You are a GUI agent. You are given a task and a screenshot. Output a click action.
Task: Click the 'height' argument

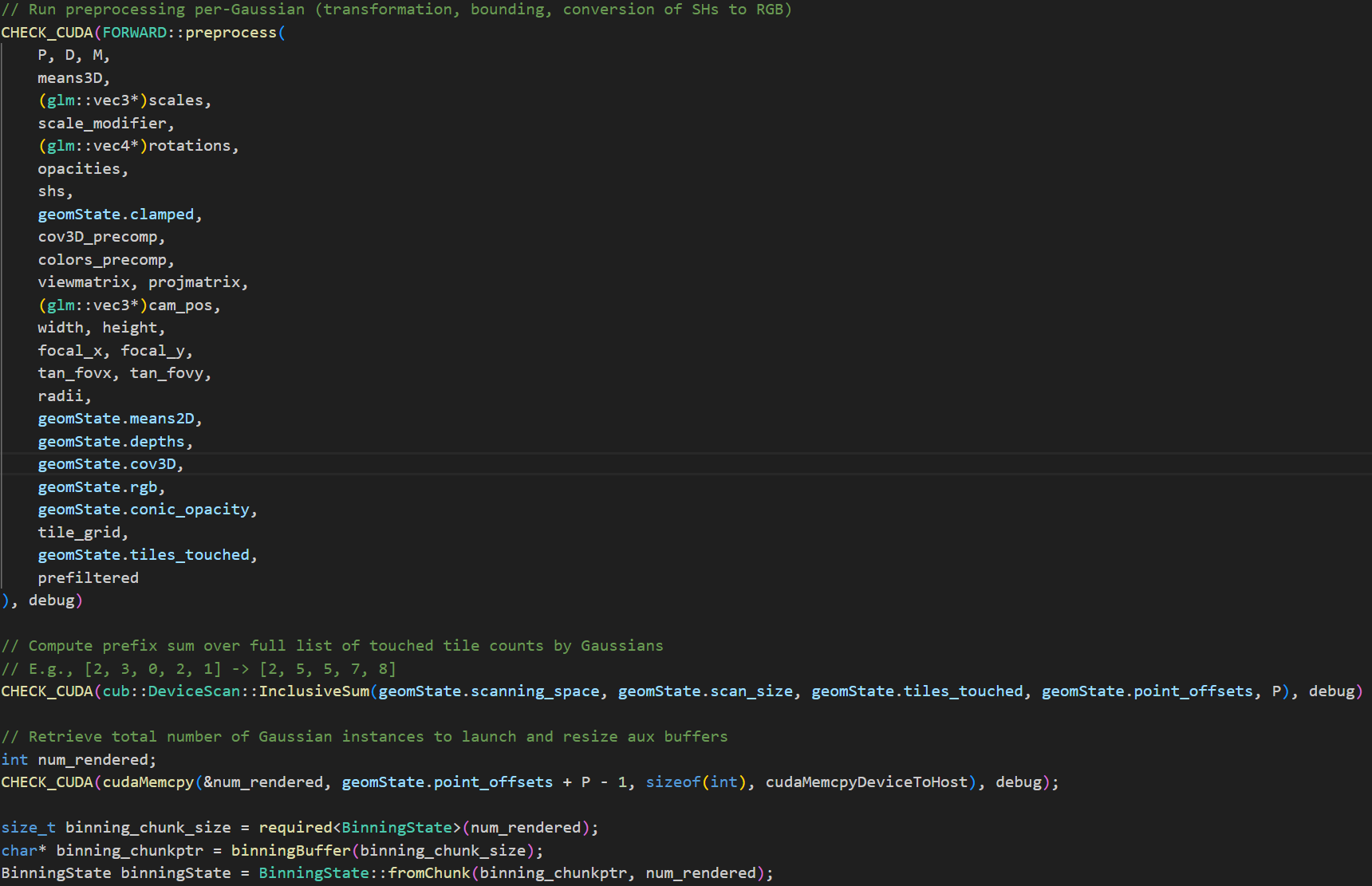pyautogui.click(x=130, y=328)
